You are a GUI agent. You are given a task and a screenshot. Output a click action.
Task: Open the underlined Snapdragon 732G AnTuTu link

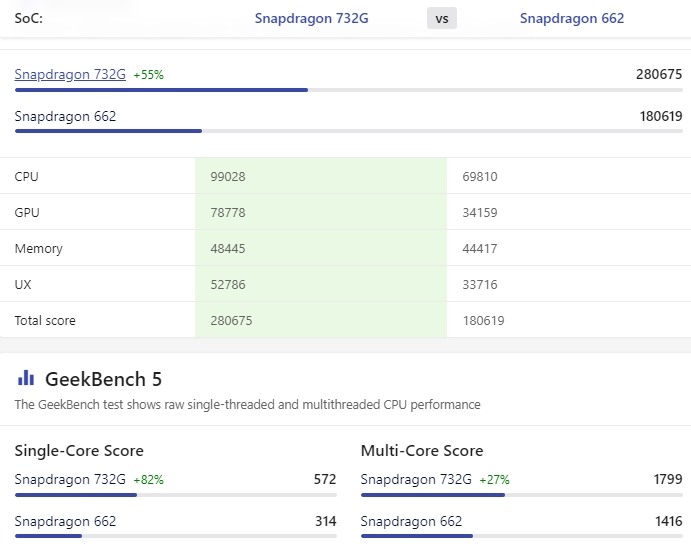coord(70,74)
